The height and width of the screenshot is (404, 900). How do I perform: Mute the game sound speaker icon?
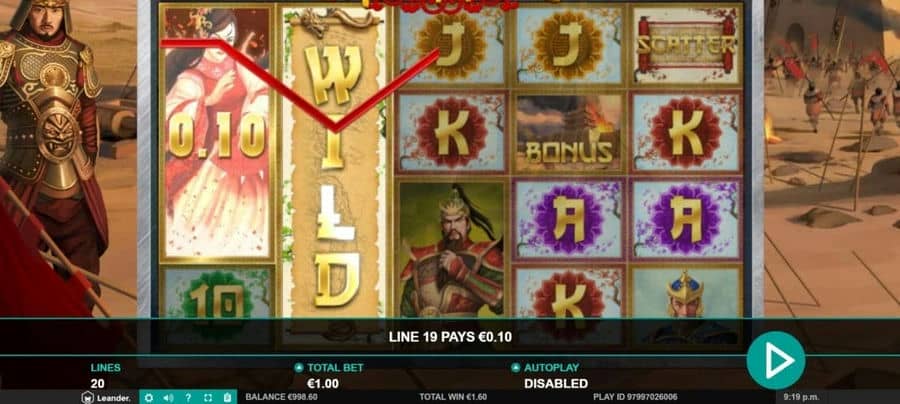tap(168, 397)
